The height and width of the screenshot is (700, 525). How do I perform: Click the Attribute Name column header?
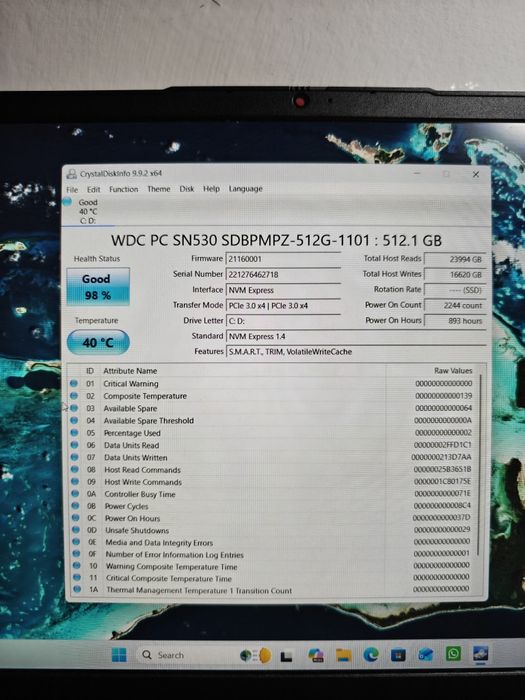130,371
